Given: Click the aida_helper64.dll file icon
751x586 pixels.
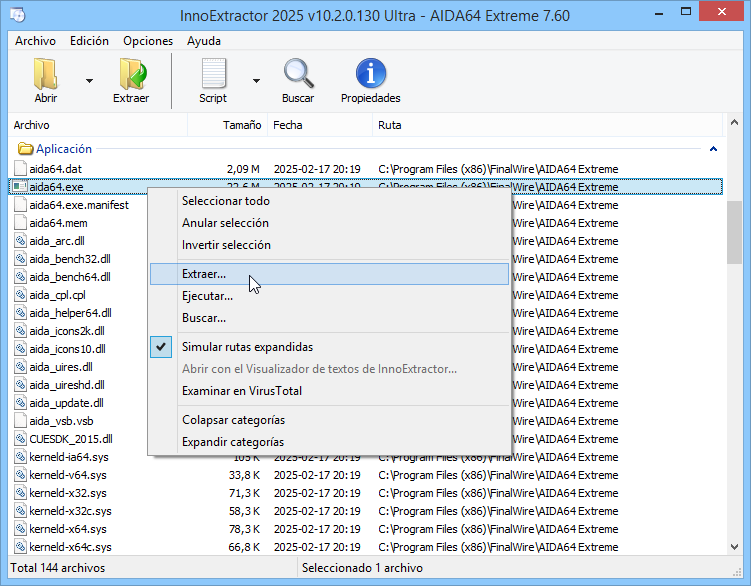Looking at the screenshot, I should [x=20, y=313].
